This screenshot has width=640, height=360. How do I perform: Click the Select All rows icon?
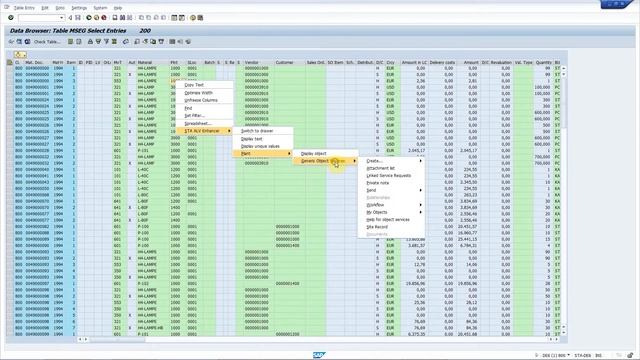tap(70, 42)
